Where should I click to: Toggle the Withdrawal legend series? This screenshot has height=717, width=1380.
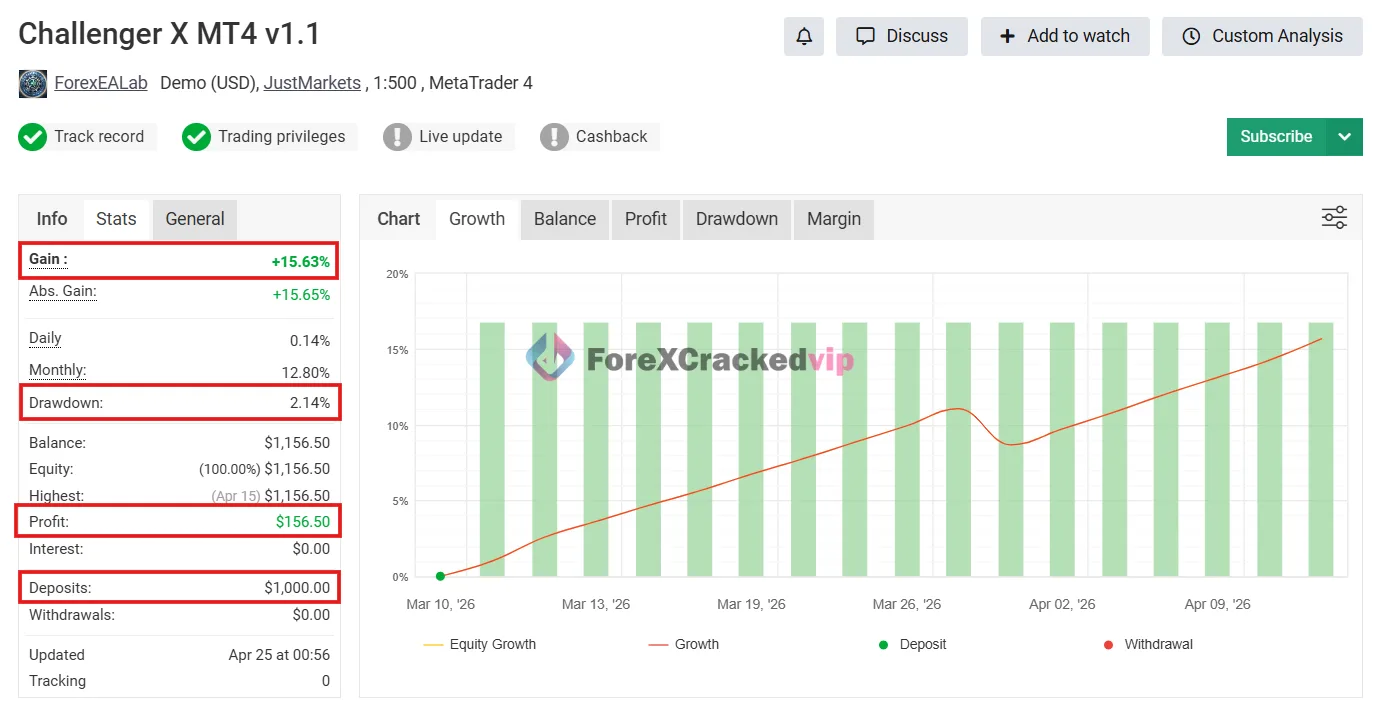(x=1148, y=645)
